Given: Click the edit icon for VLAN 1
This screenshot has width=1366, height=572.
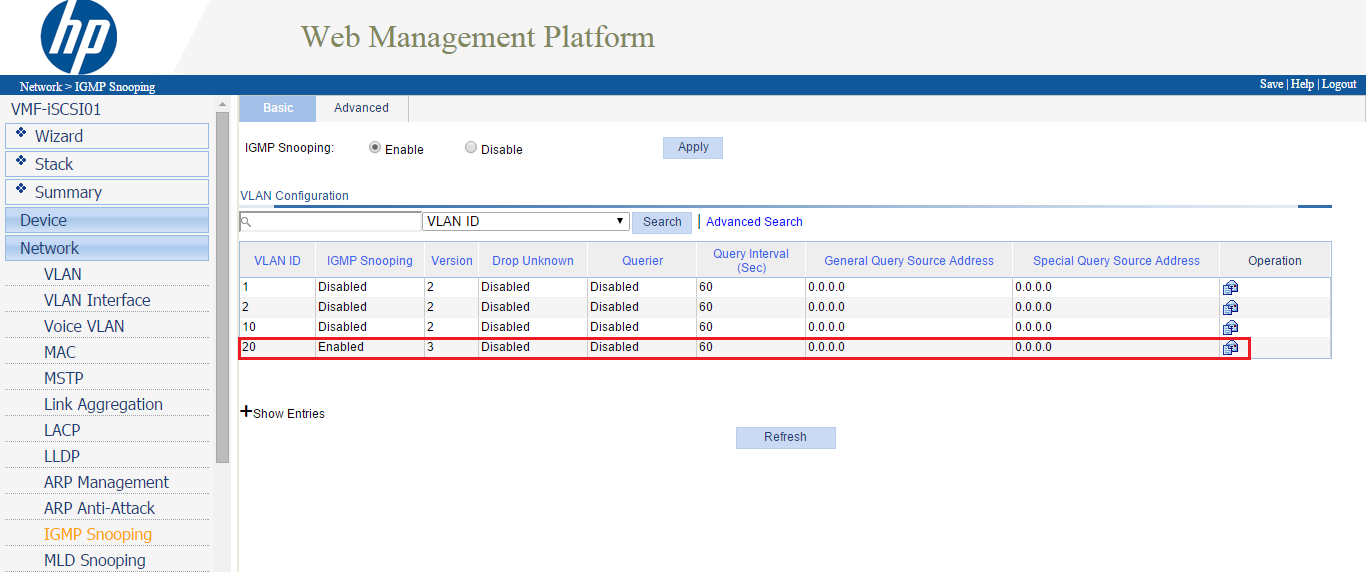Looking at the screenshot, I should click(1230, 287).
